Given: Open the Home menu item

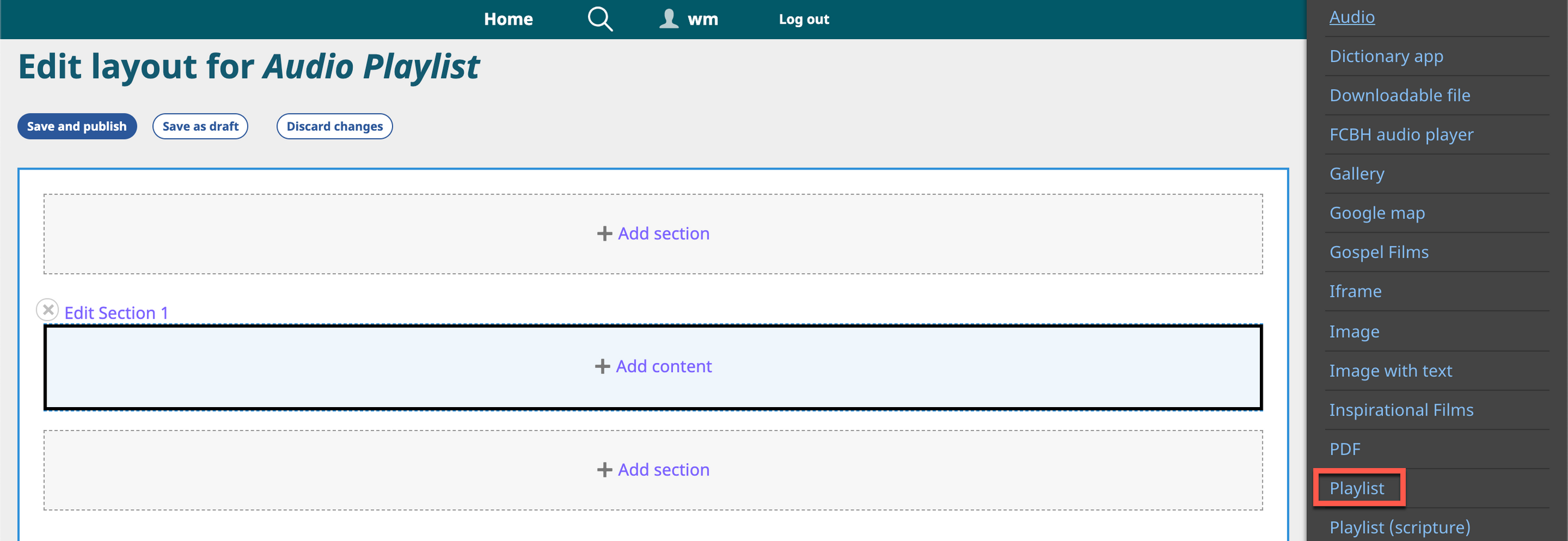Looking at the screenshot, I should point(508,19).
